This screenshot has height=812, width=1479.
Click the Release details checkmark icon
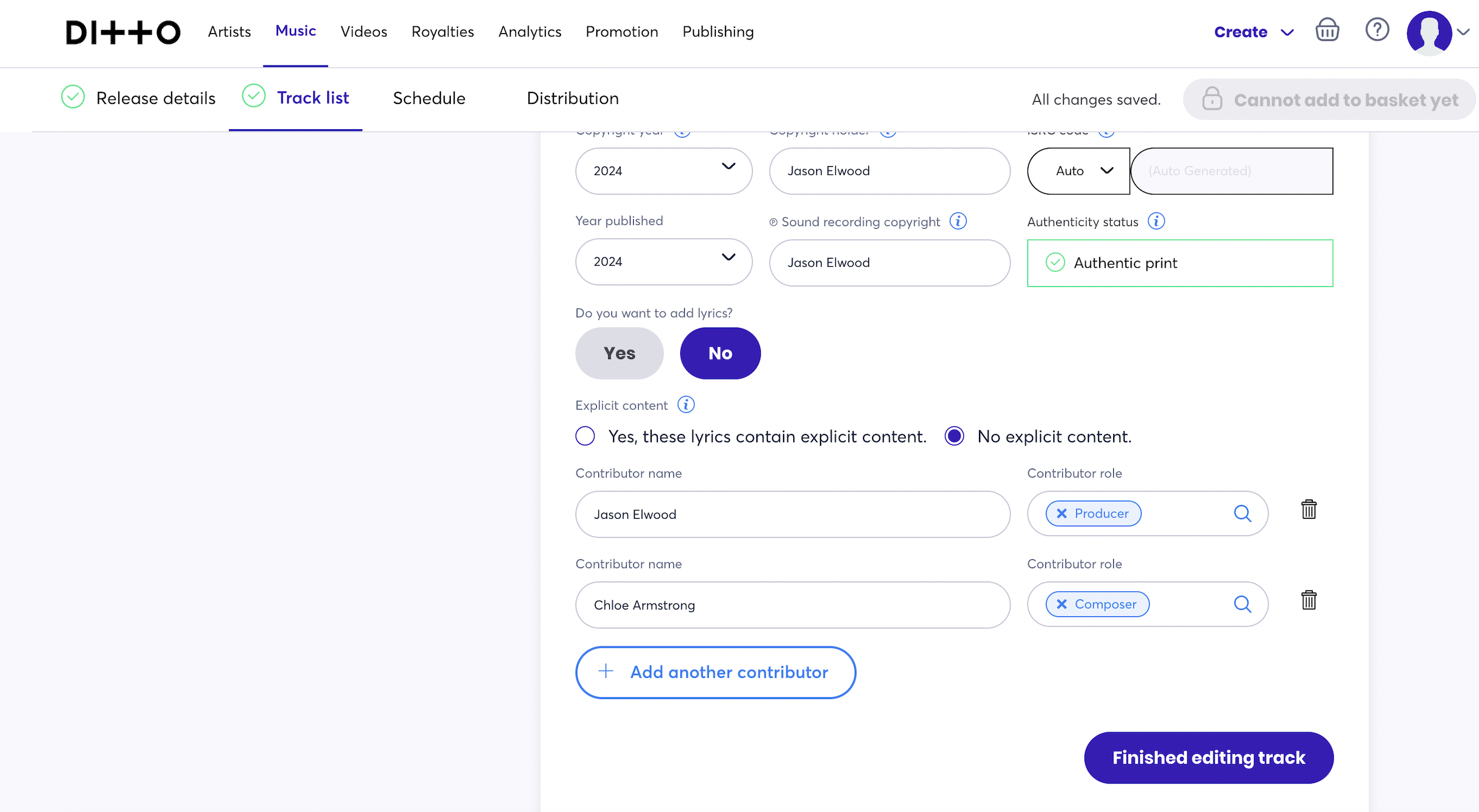(73, 97)
